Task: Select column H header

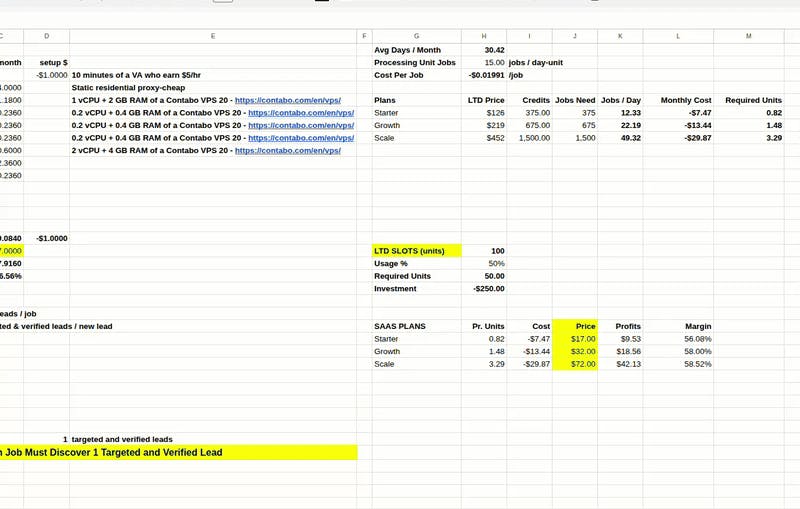Action: point(484,36)
